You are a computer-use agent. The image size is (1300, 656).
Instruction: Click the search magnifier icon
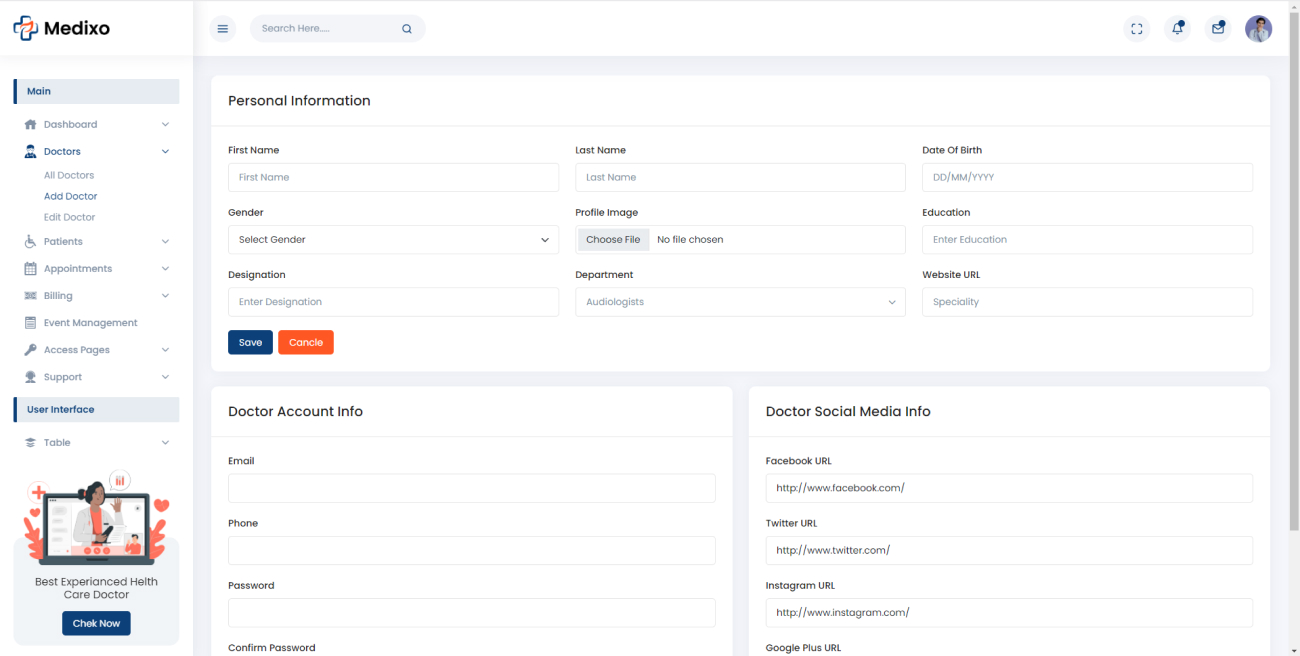point(407,29)
